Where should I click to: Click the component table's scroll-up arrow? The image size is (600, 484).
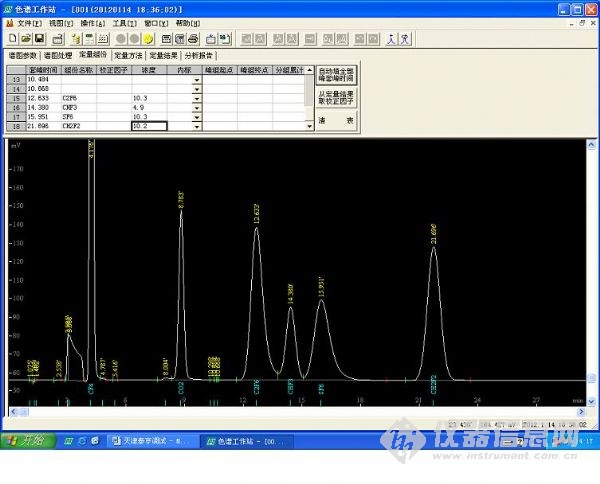coord(310,70)
